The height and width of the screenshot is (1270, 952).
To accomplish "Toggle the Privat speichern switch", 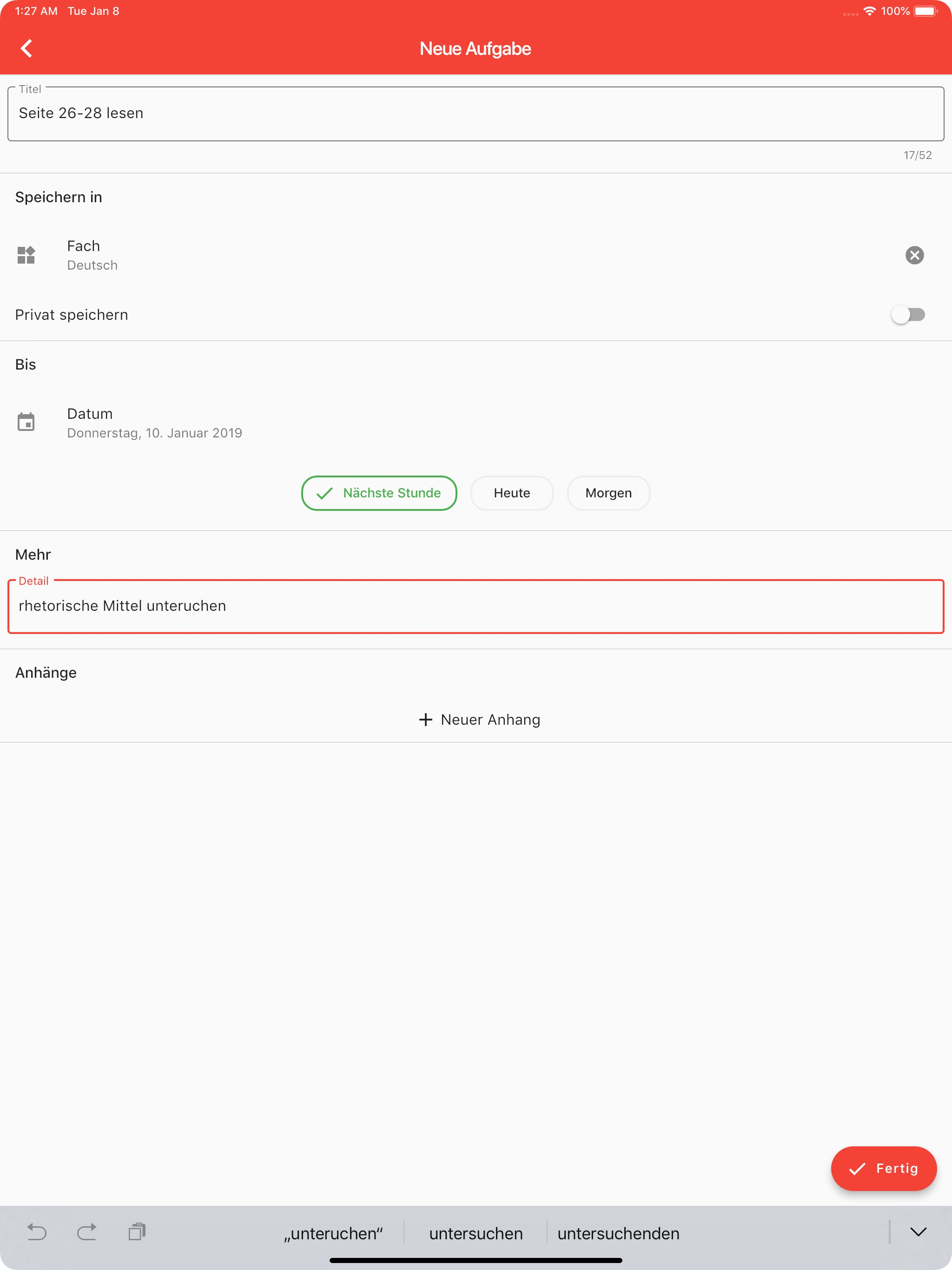I will click(908, 315).
